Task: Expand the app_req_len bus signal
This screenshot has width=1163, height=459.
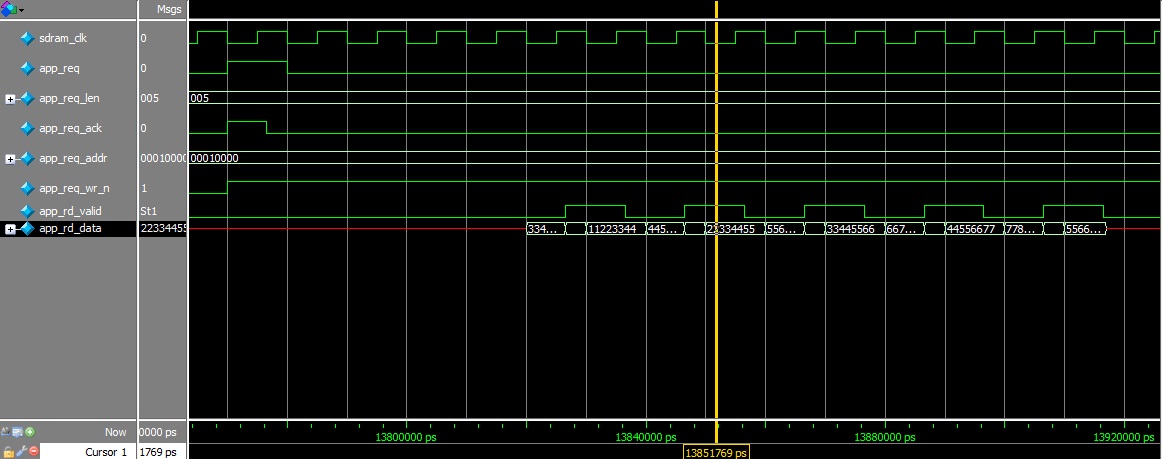Action: click(x=10, y=99)
